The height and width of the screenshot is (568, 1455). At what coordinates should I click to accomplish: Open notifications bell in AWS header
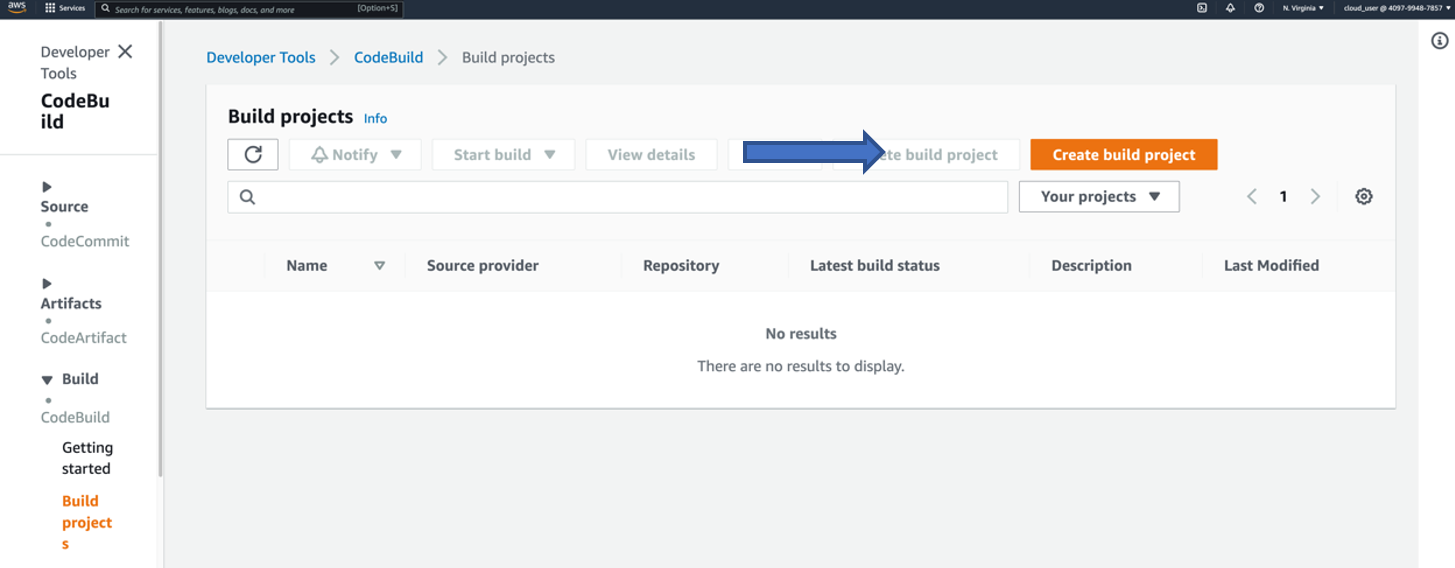[1230, 8]
